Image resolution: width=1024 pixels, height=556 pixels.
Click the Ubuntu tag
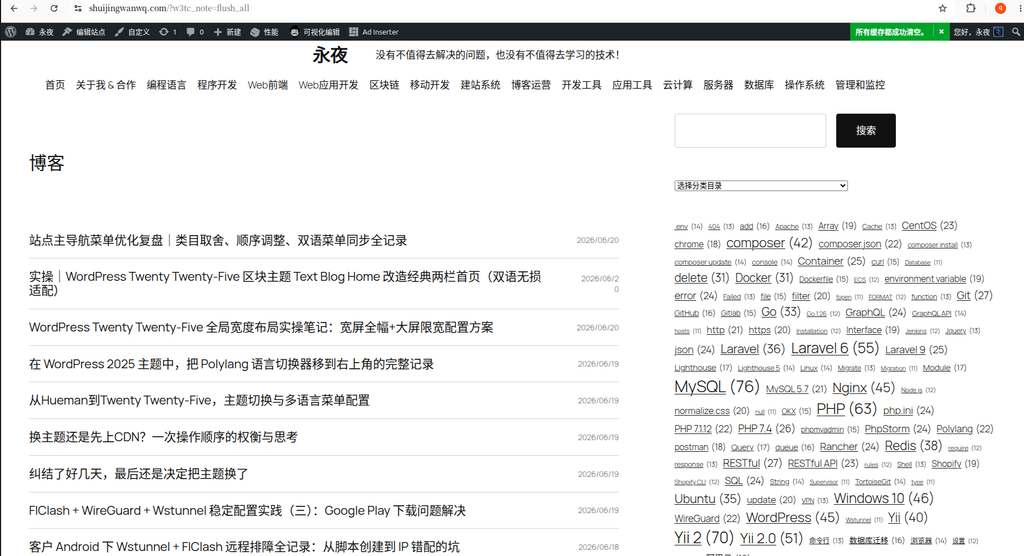click(707, 499)
